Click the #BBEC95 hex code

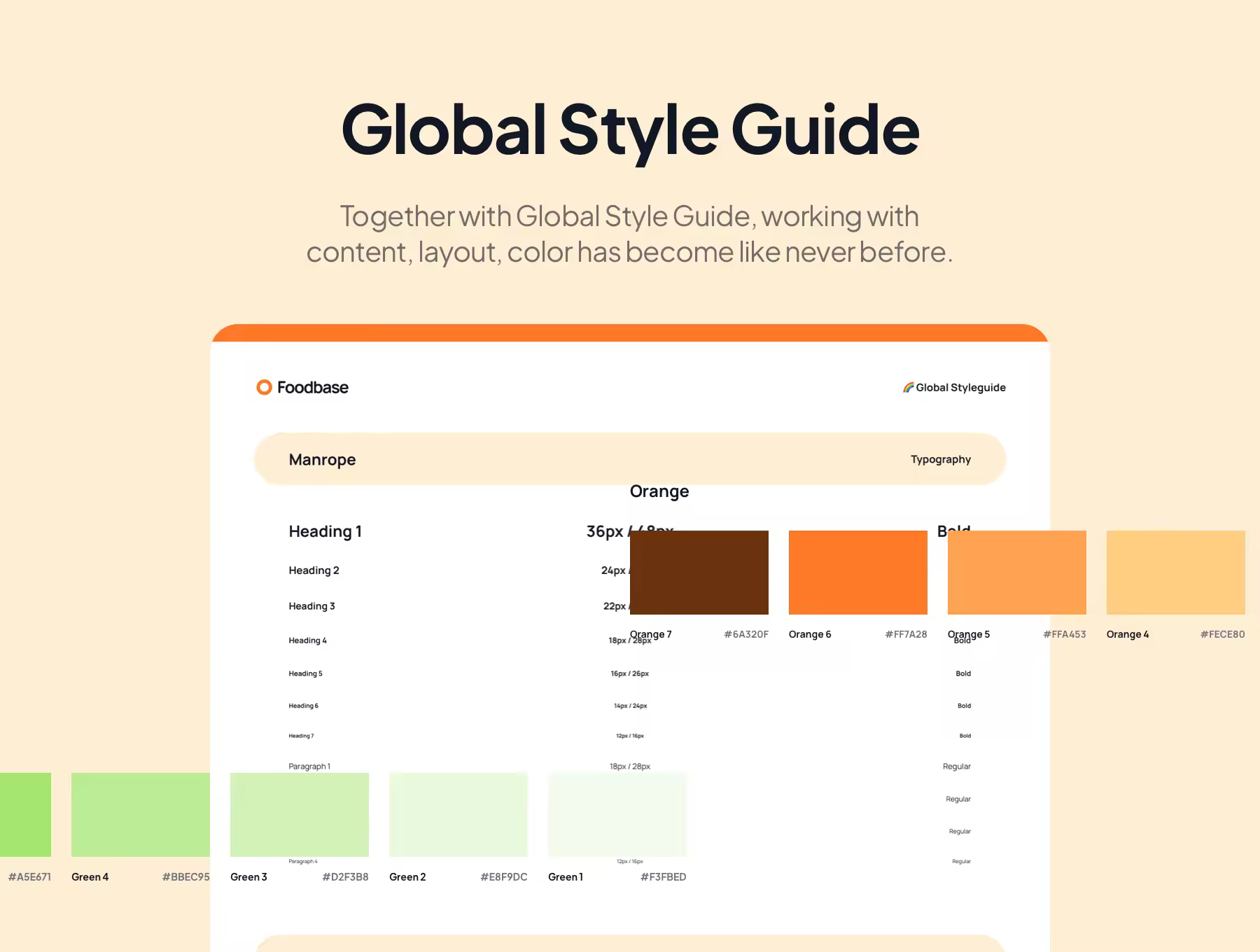click(186, 877)
